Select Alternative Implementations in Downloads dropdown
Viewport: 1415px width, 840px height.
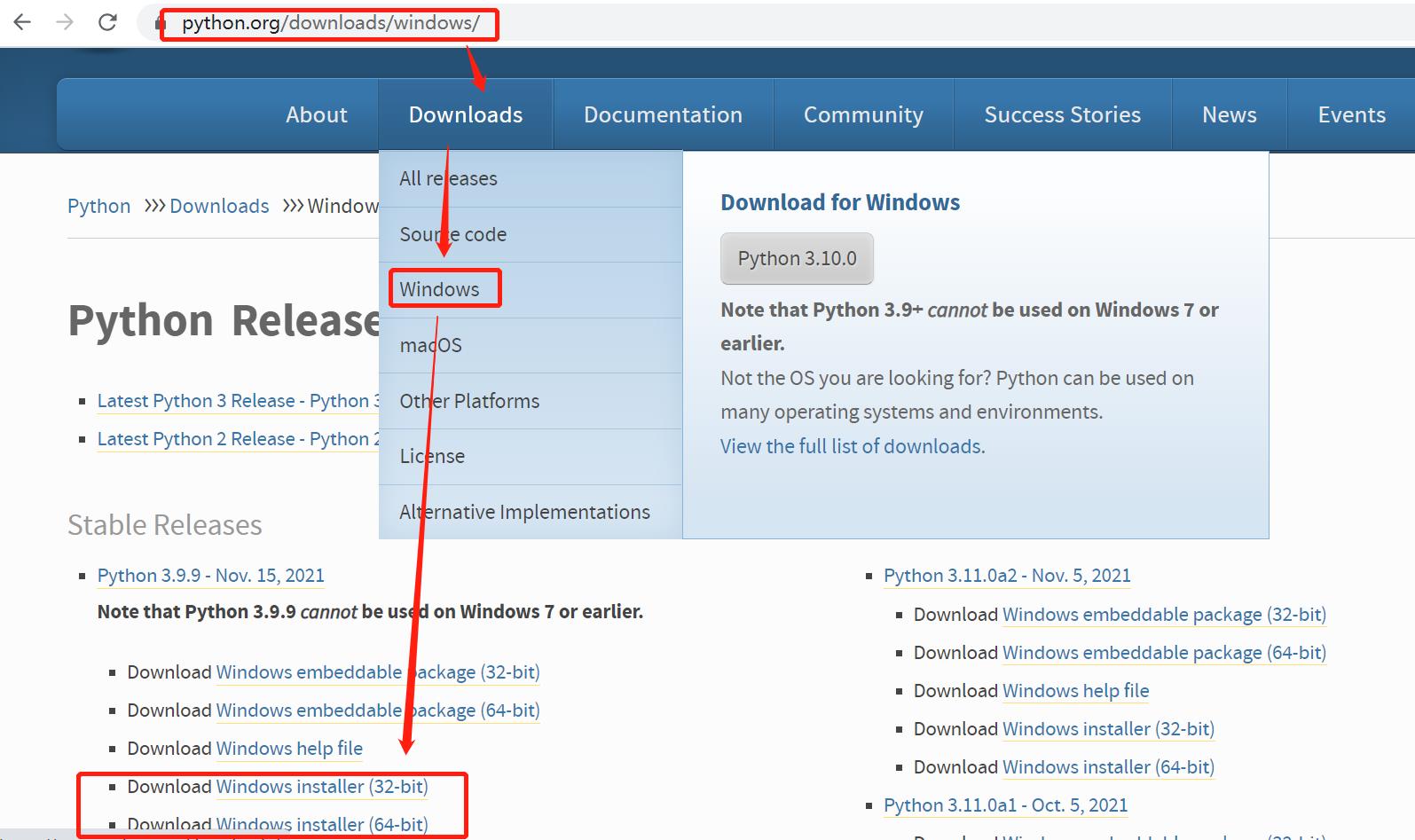click(531, 512)
